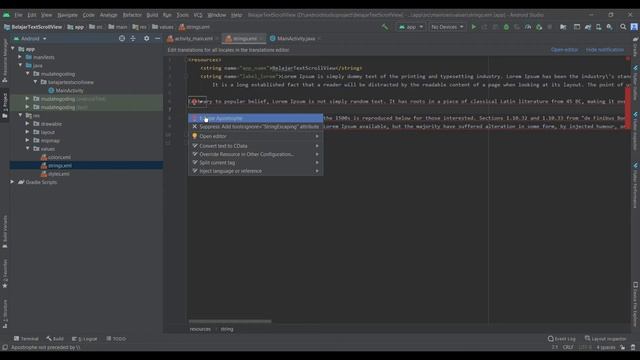The height and width of the screenshot is (360, 640).
Task: Click the Open editor notification link
Action: (564, 50)
